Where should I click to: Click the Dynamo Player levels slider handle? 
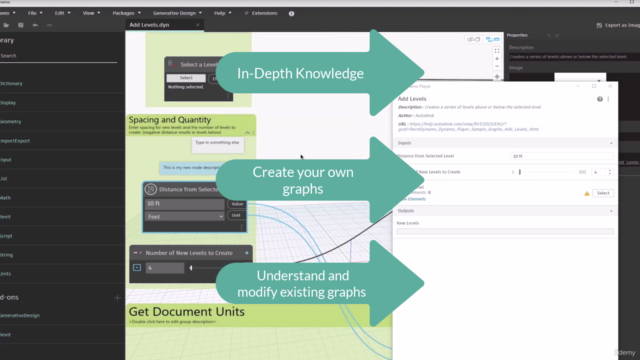(x=520, y=172)
